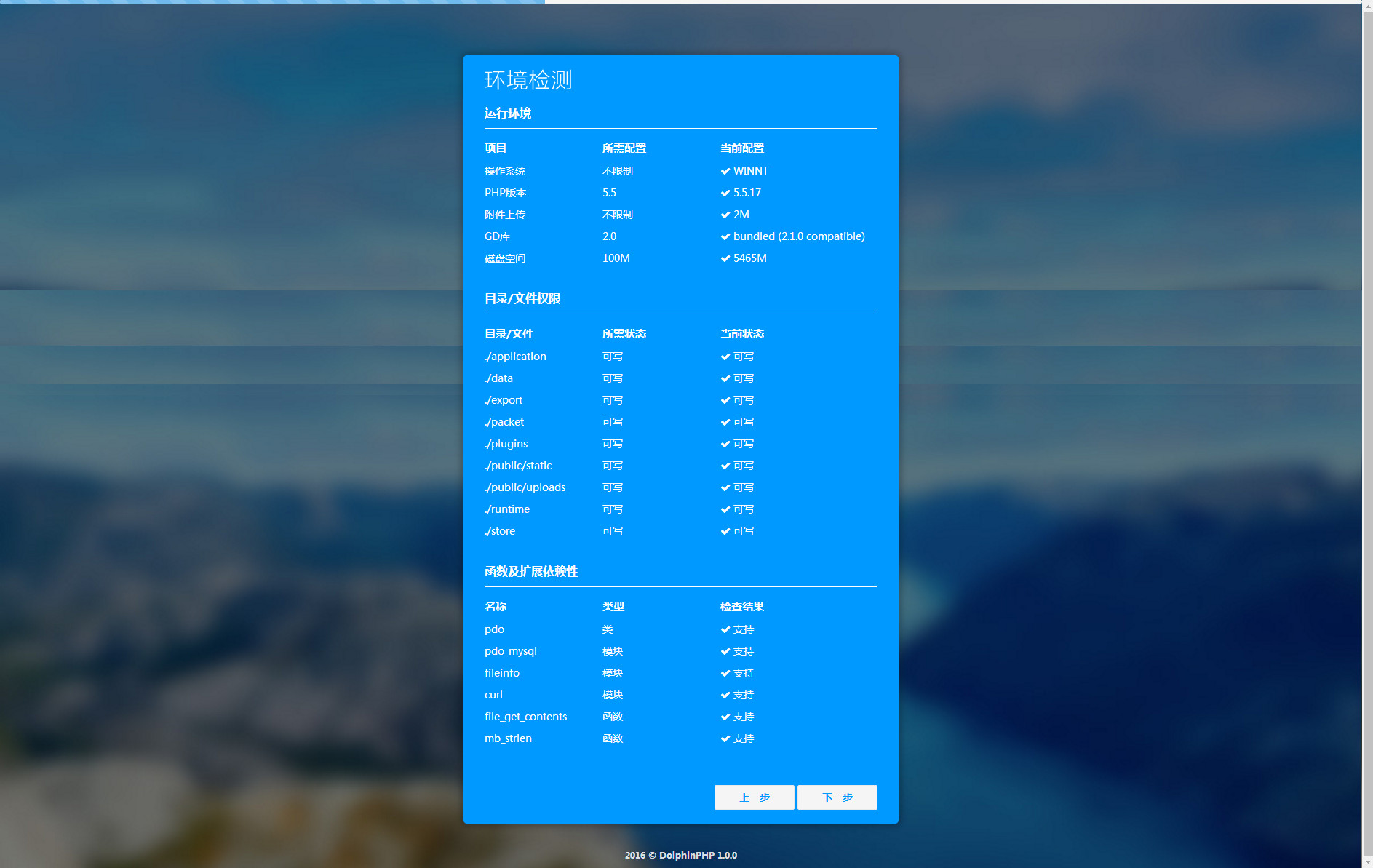Click the mb_strlen support checkmark
Image resolution: width=1373 pixels, height=868 pixels.
(725, 738)
